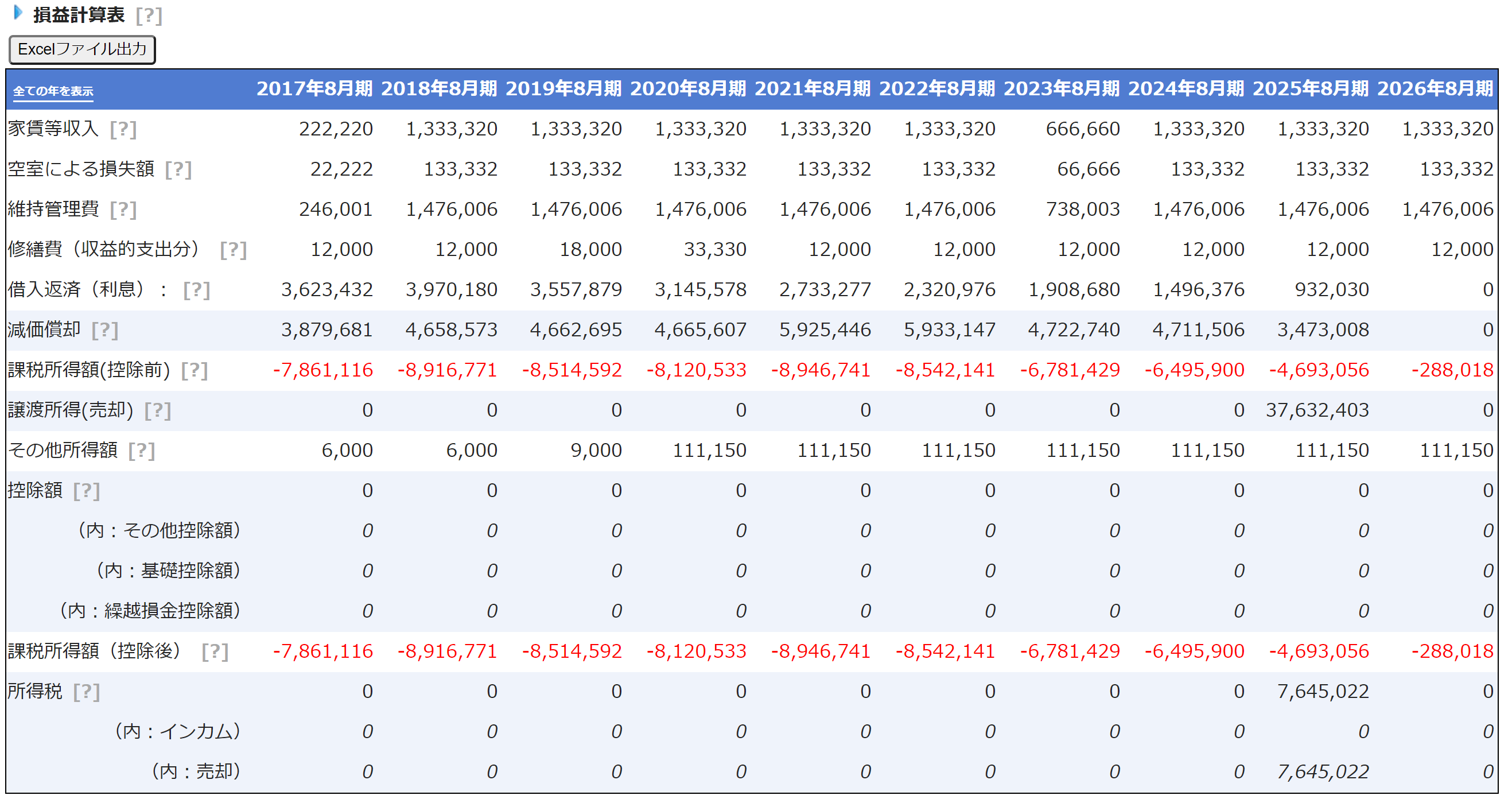Select the 2025年8月期 column header

point(1310,88)
